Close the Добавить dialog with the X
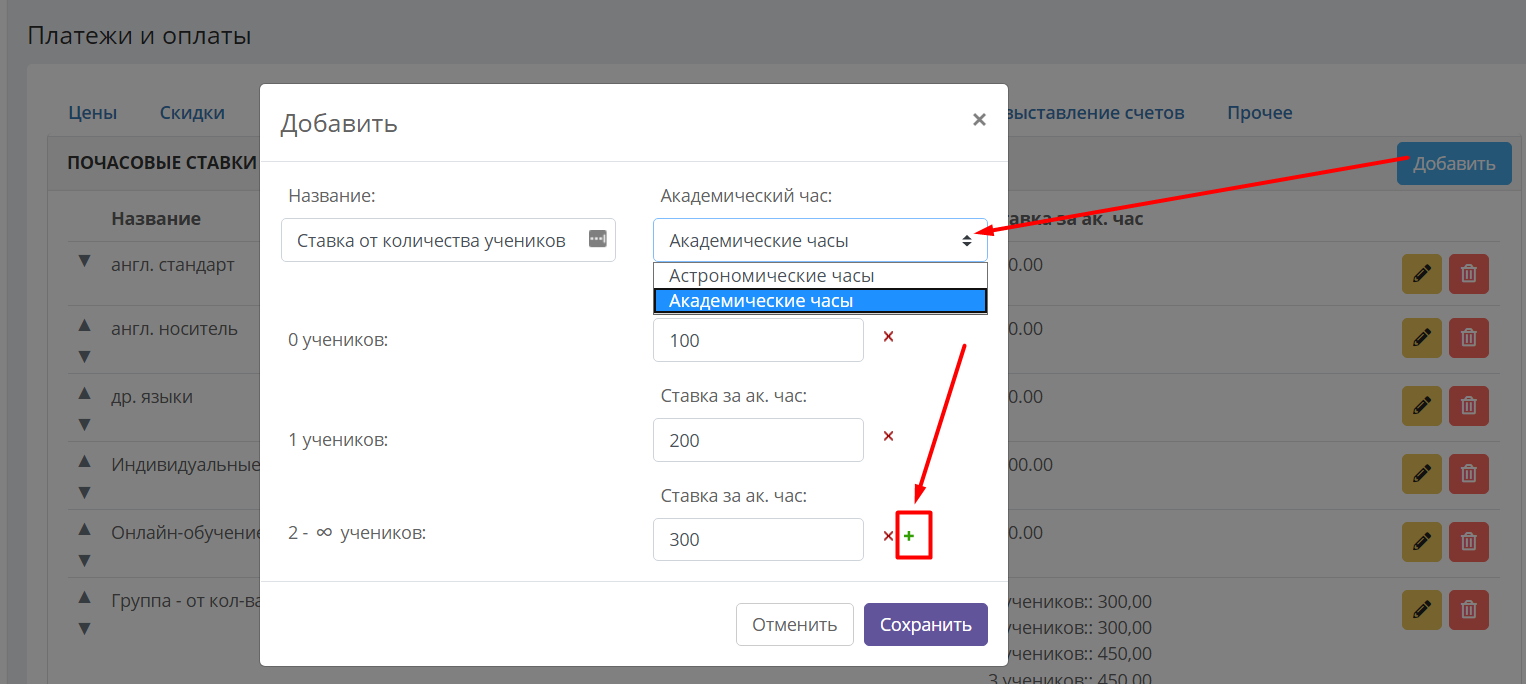This screenshot has width=1526, height=684. tap(979, 120)
